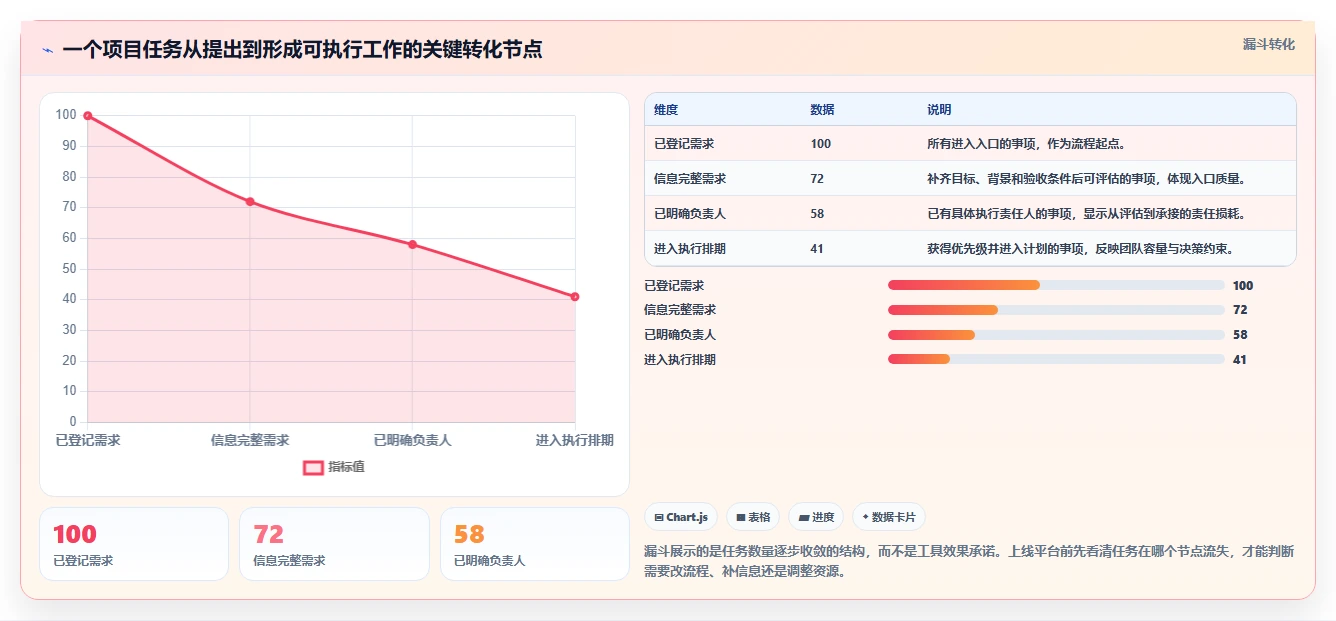Click table value 72
The width and height of the screenshot is (1336, 621).
pyautogui.click(x=817, y=179)
